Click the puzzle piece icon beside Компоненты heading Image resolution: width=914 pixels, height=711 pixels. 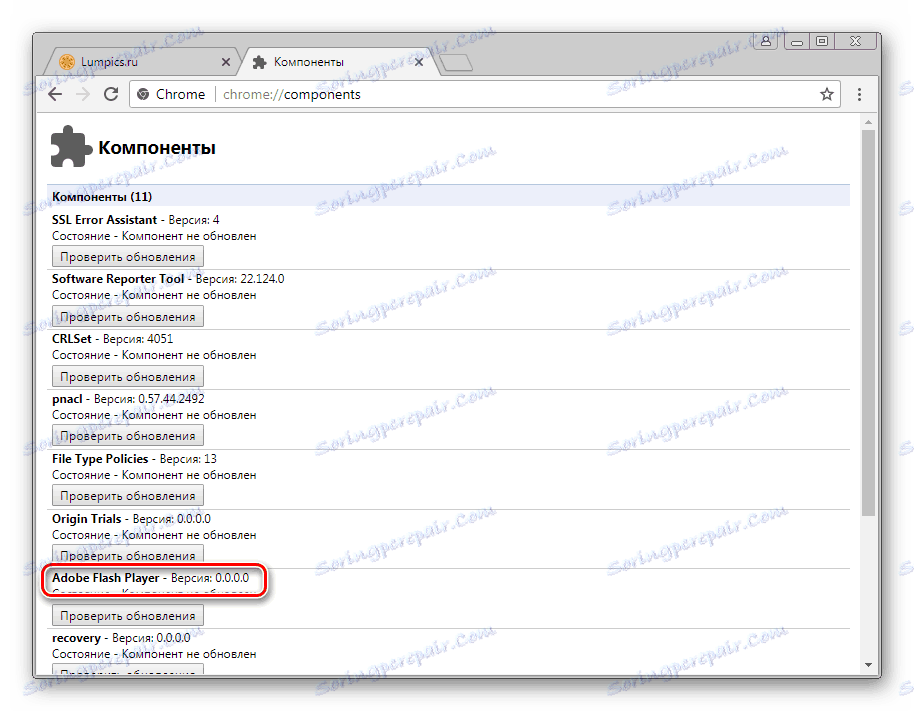[x=71, y=146]
